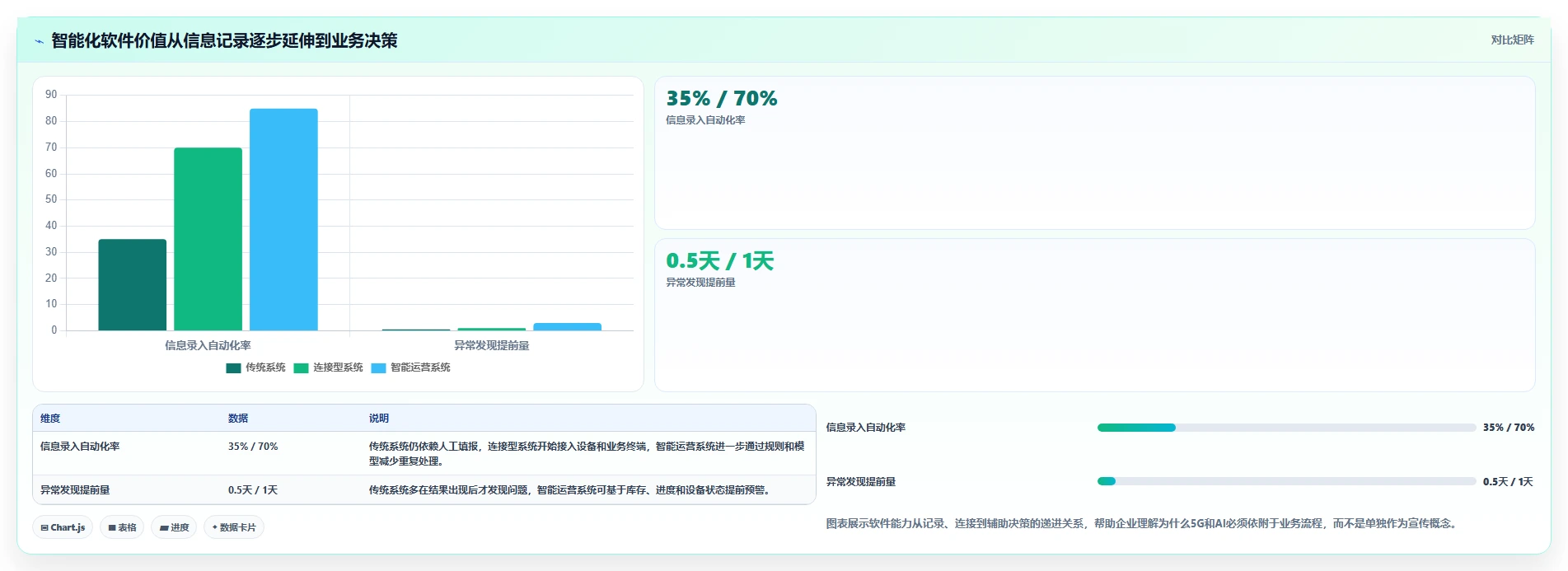This screenshot has width=1568, height=571.
Task: Click the 进度 tag chip
Action: tap(174, 527)
